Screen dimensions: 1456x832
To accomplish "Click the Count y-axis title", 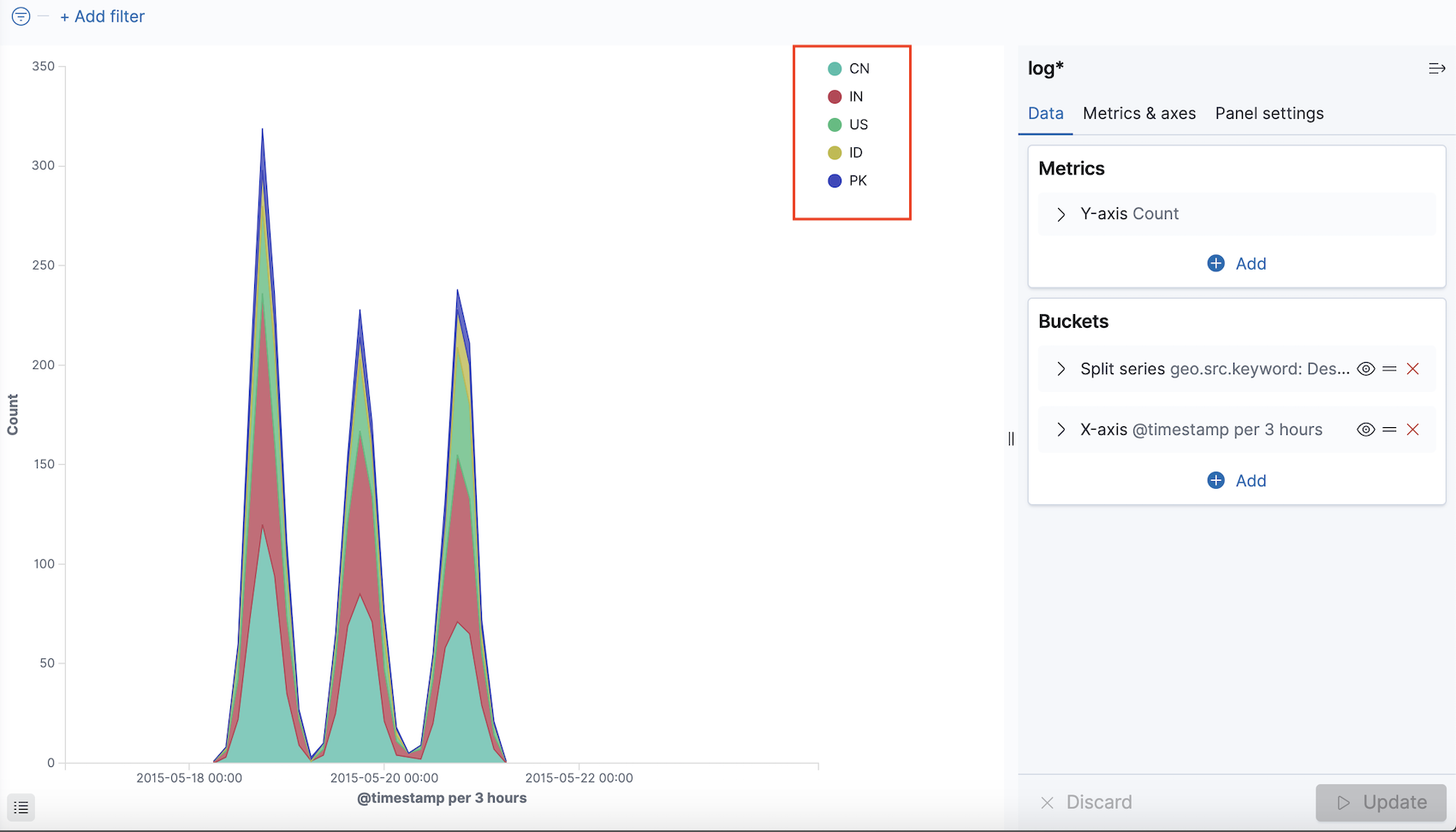I will point(13,414).
